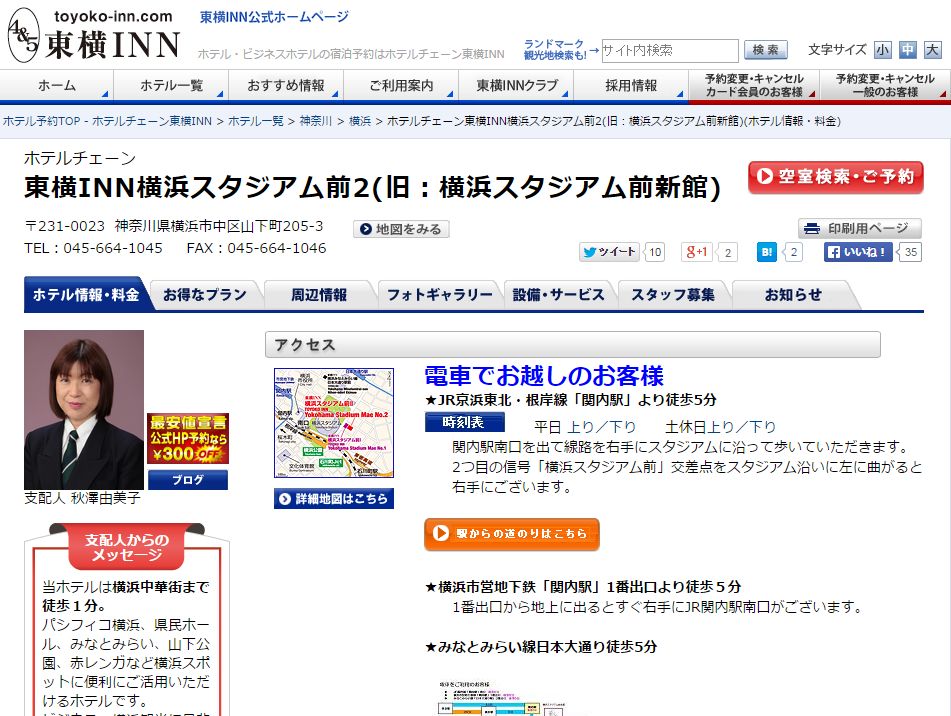Open the 採用情報 menu
Image resolution: width=951 pixels, height=716 pixels.
(631, 85)
